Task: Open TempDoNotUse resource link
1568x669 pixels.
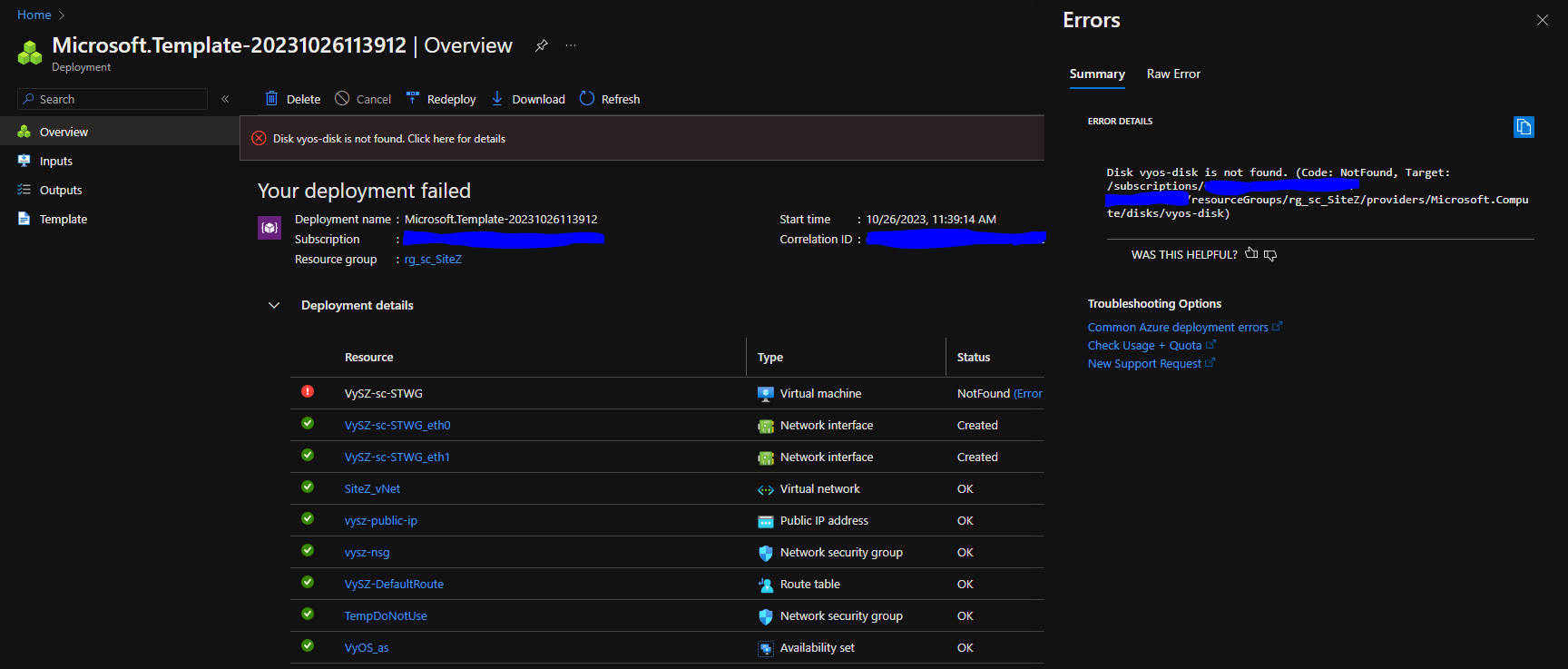Action: click(386, 615)
